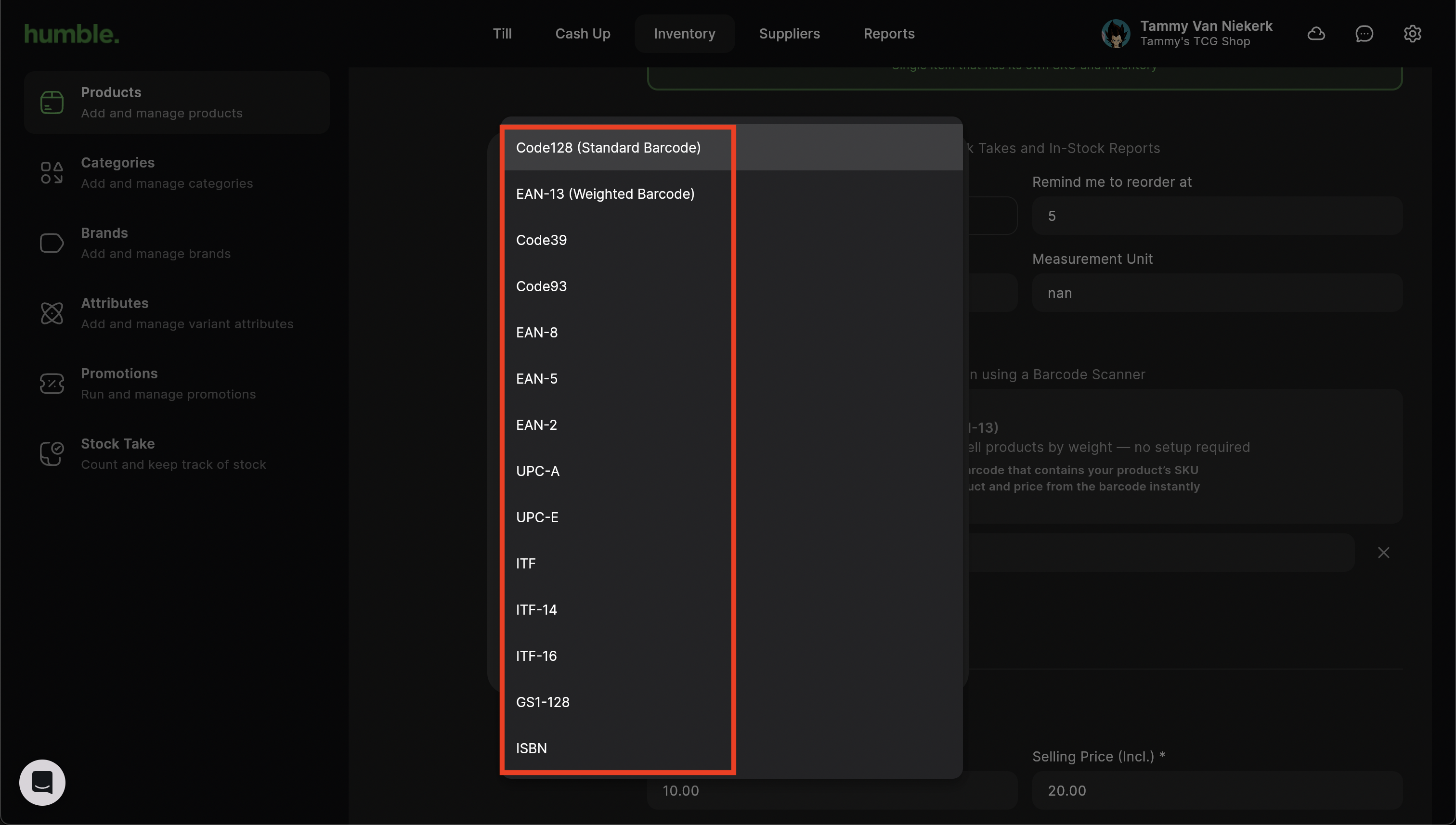Image resolution: width=1456 pixels, height=825 pixels.
Task: Switch to the Till tab
Action: [x=502, y=34]
